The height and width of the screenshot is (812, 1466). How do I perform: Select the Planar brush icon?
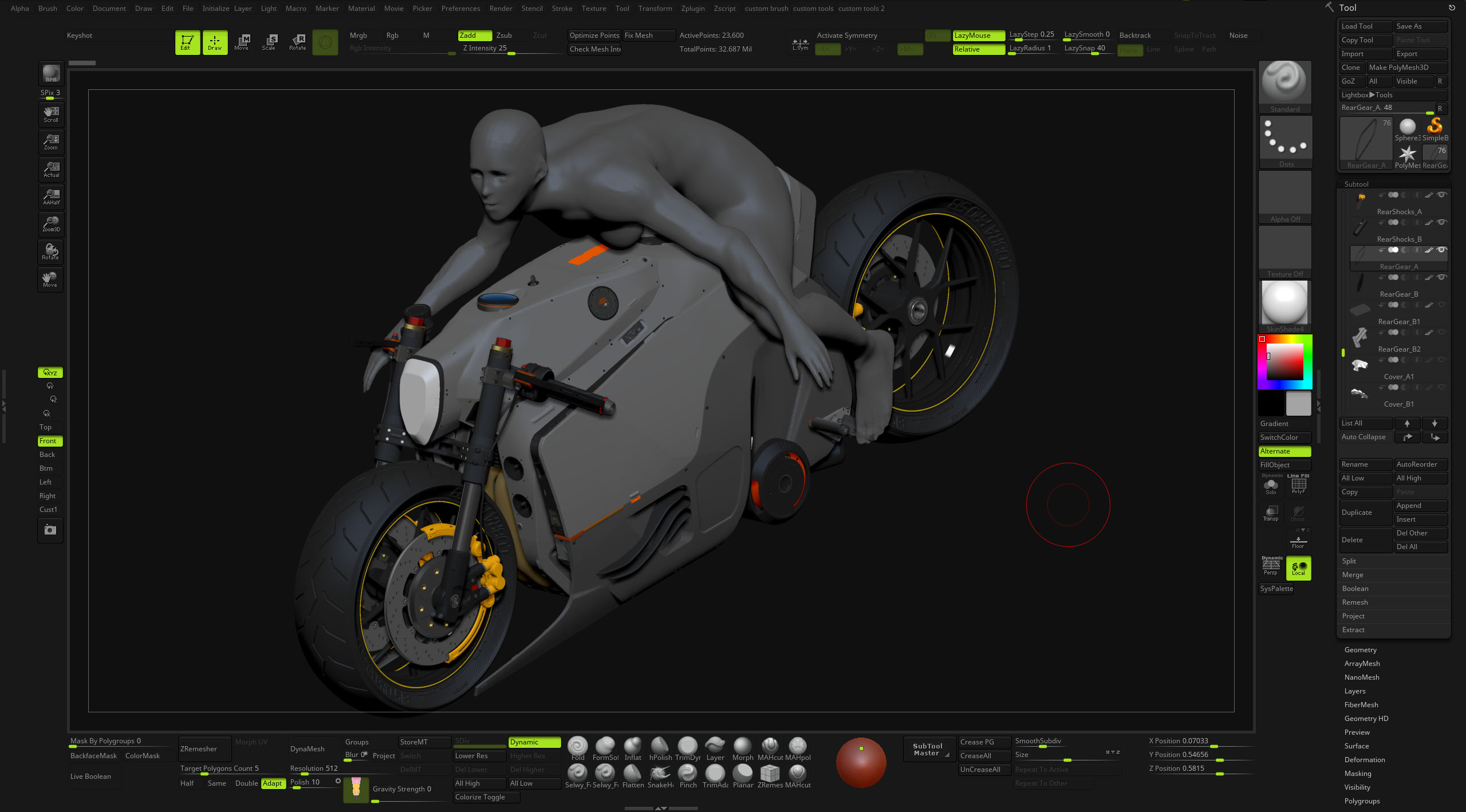pos(743,776)
